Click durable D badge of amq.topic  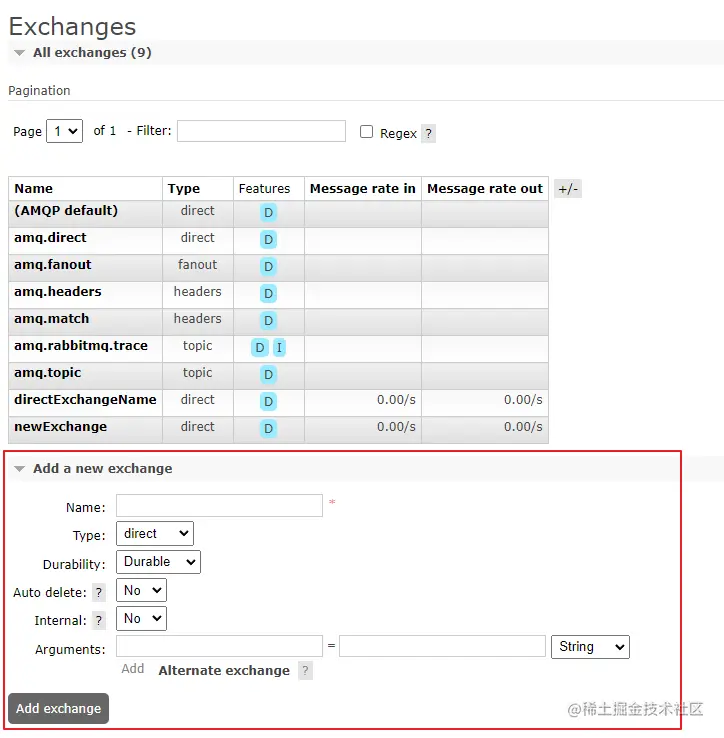268,375
